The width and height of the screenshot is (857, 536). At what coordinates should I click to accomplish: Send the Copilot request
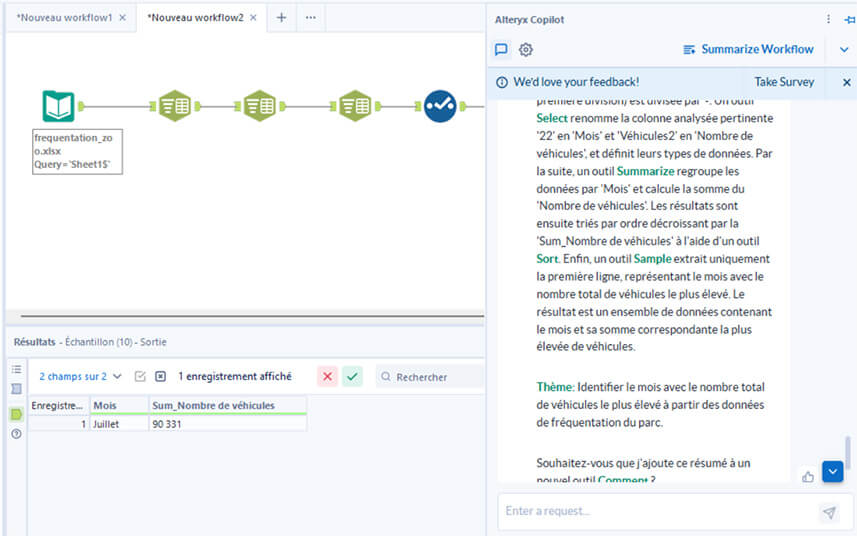click(x=830, y=513)
